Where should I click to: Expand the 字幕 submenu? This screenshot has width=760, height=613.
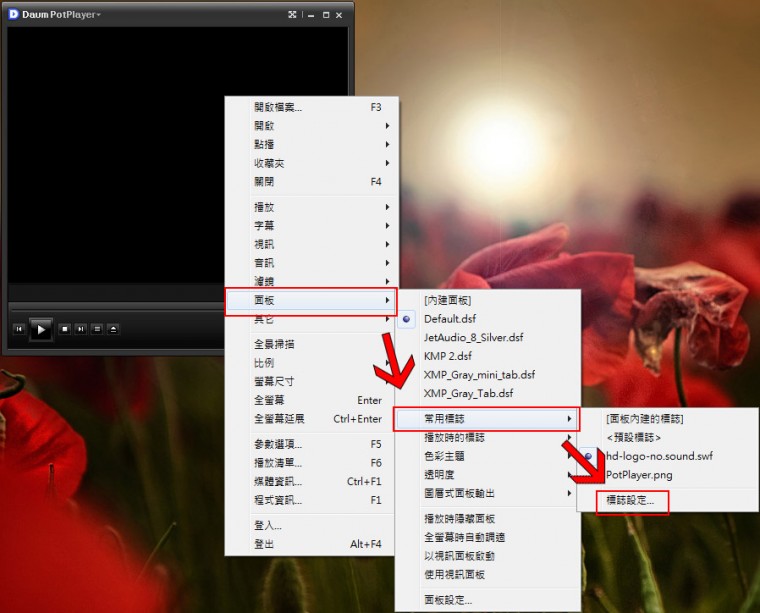tap(312, 225)
